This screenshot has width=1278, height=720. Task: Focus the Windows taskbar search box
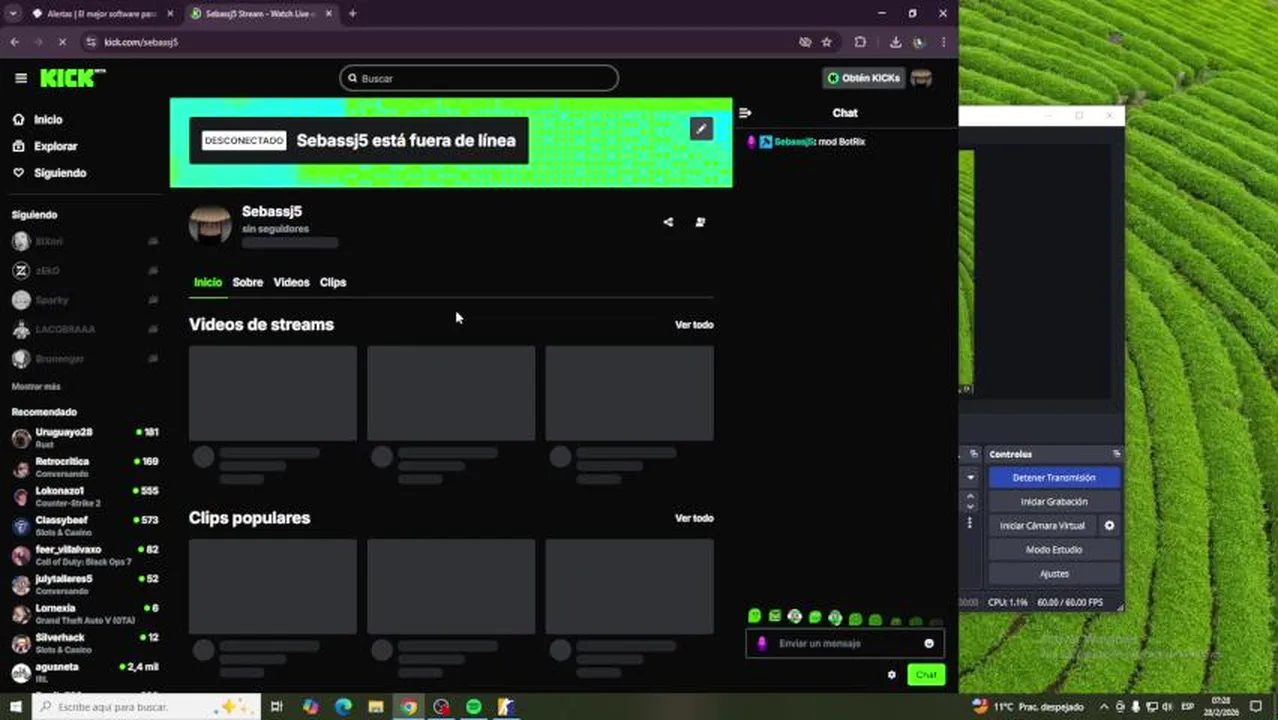tap(147, 707)
